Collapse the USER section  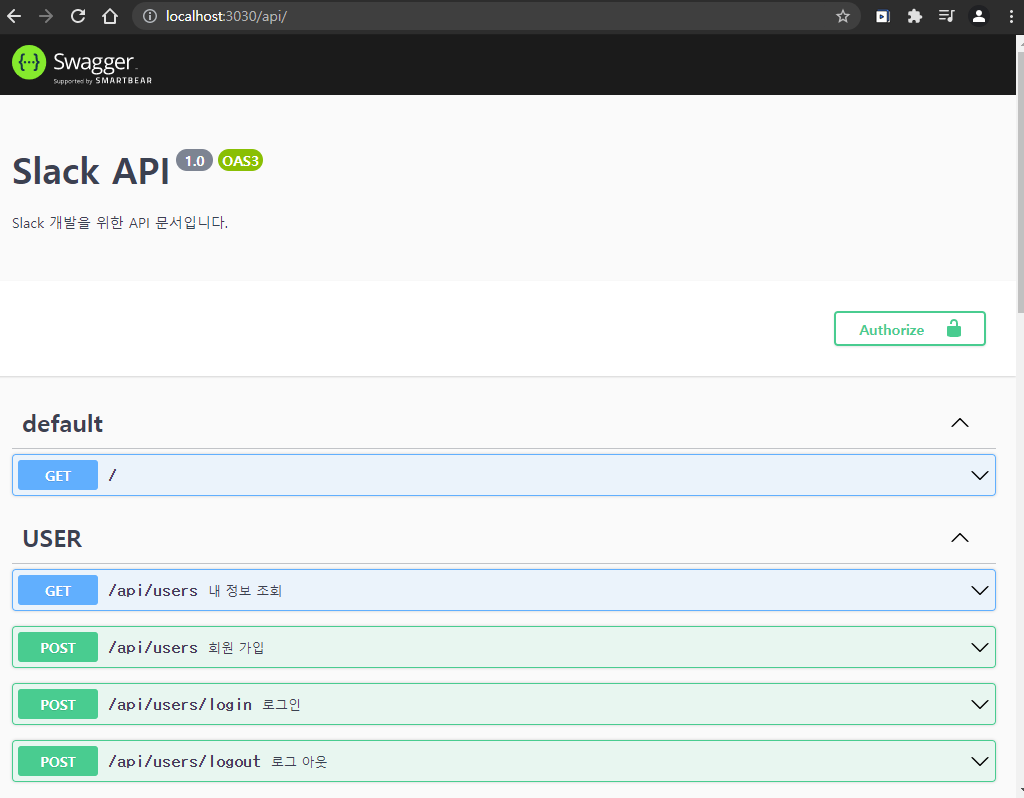pos(959,538)
